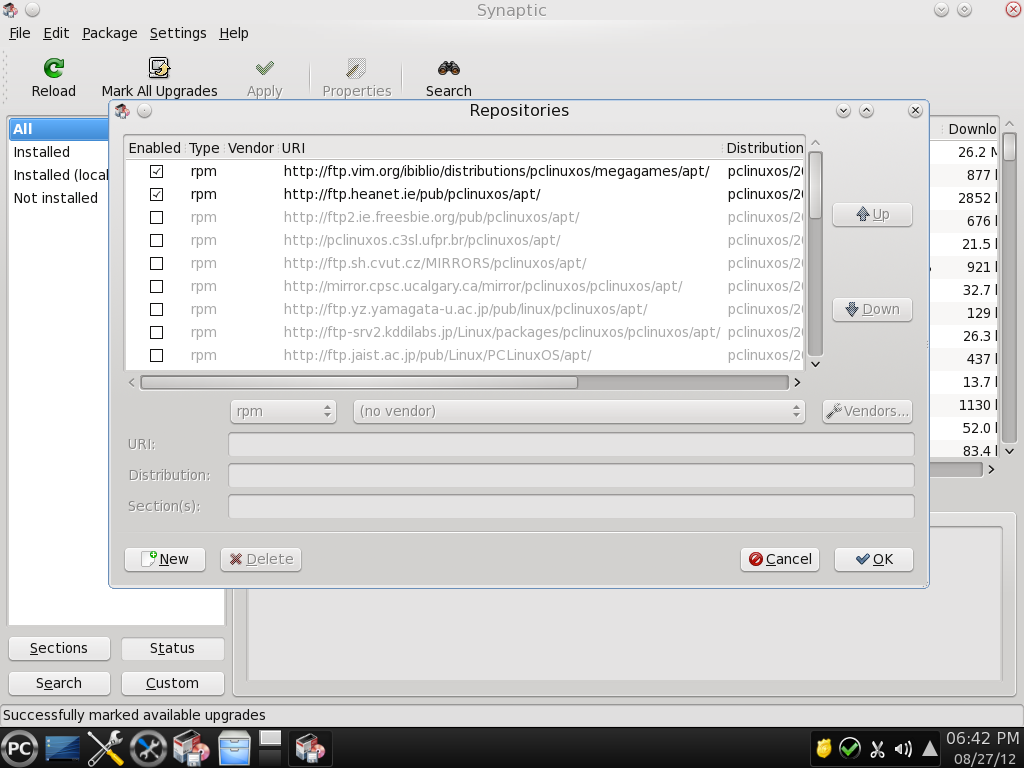Enable the ftp2.ie.freesbie.org repository

click(x=156, y=217)
